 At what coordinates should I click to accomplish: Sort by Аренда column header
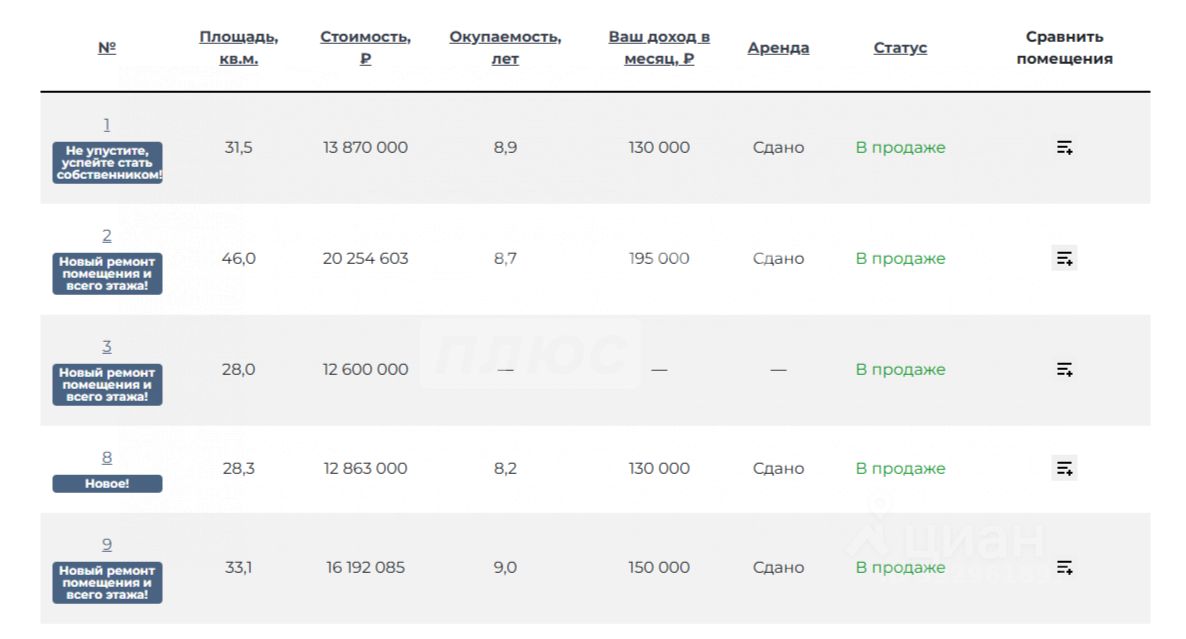(778, 48)
